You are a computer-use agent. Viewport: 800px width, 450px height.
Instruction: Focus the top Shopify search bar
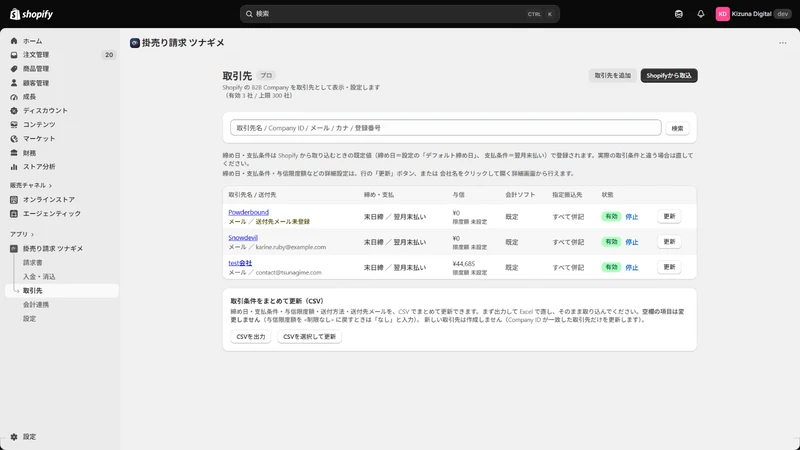pos(399,14)
